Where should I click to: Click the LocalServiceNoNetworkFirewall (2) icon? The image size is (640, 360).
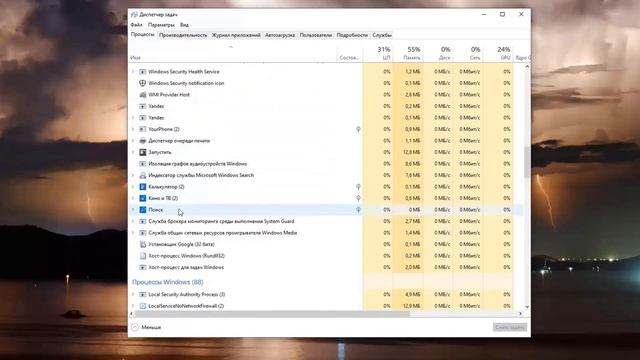tap(142, 306)
